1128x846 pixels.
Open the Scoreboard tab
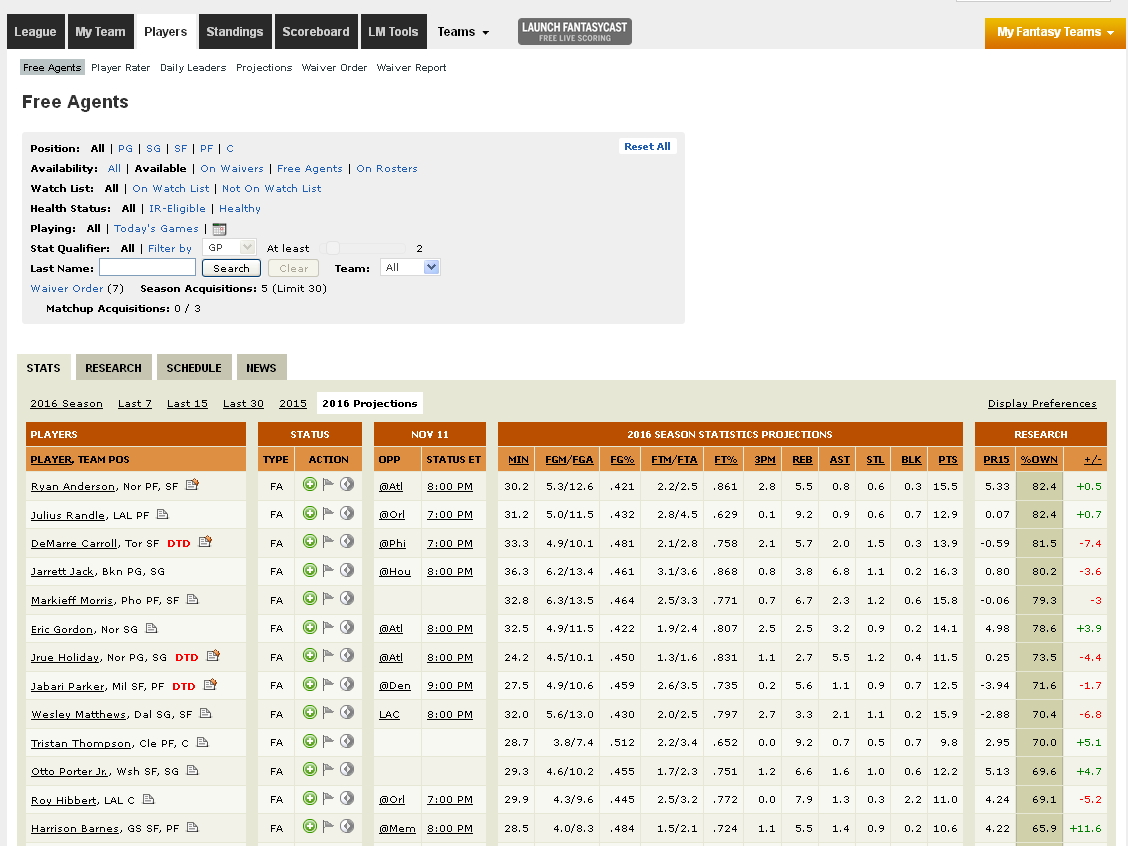pyautogui.click(x=316, y=32)
